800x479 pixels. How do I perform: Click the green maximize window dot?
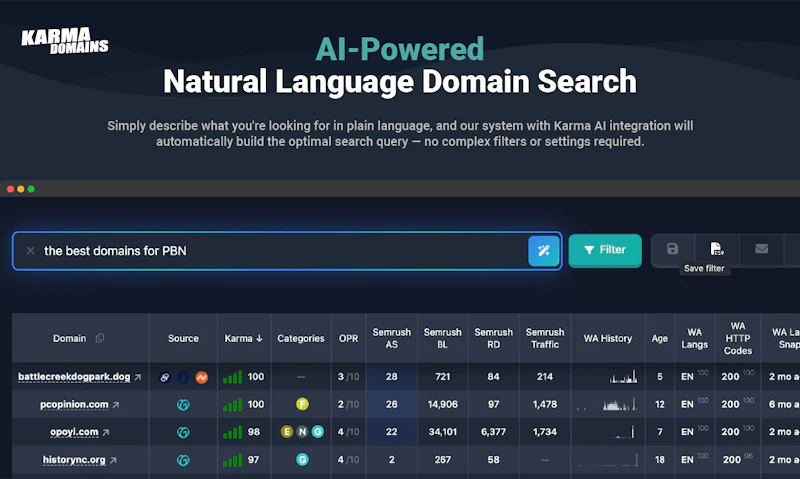tap(31, 189)
